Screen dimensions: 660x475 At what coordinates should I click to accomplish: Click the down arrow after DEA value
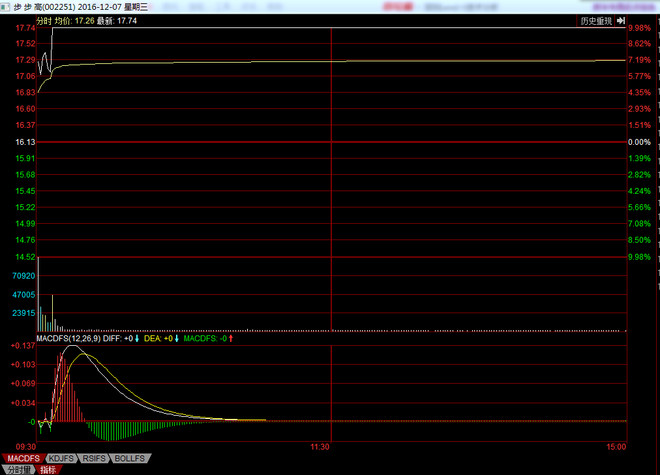point(176,339)
